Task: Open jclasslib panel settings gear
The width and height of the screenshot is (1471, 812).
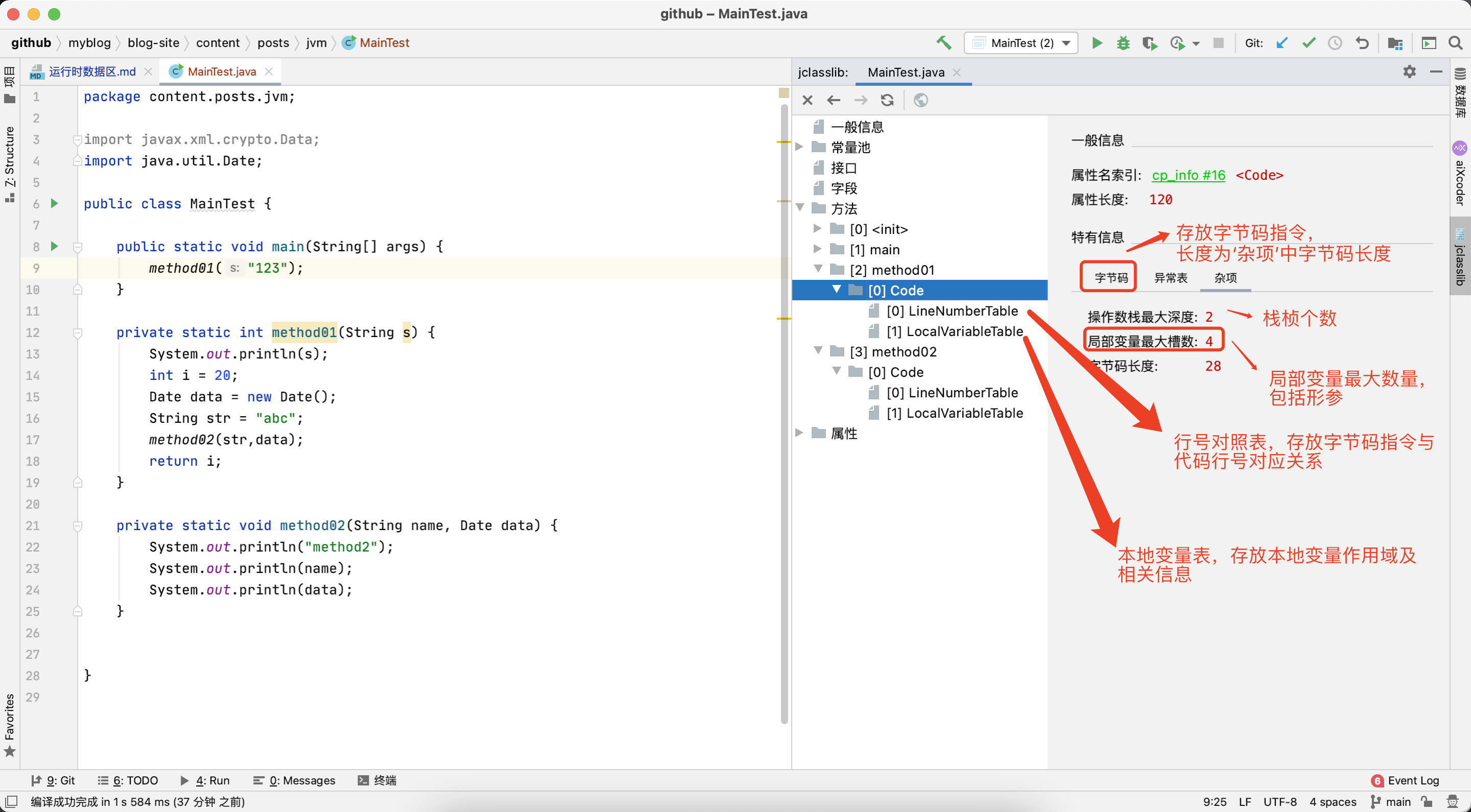Action: [x=1409, y=71]
